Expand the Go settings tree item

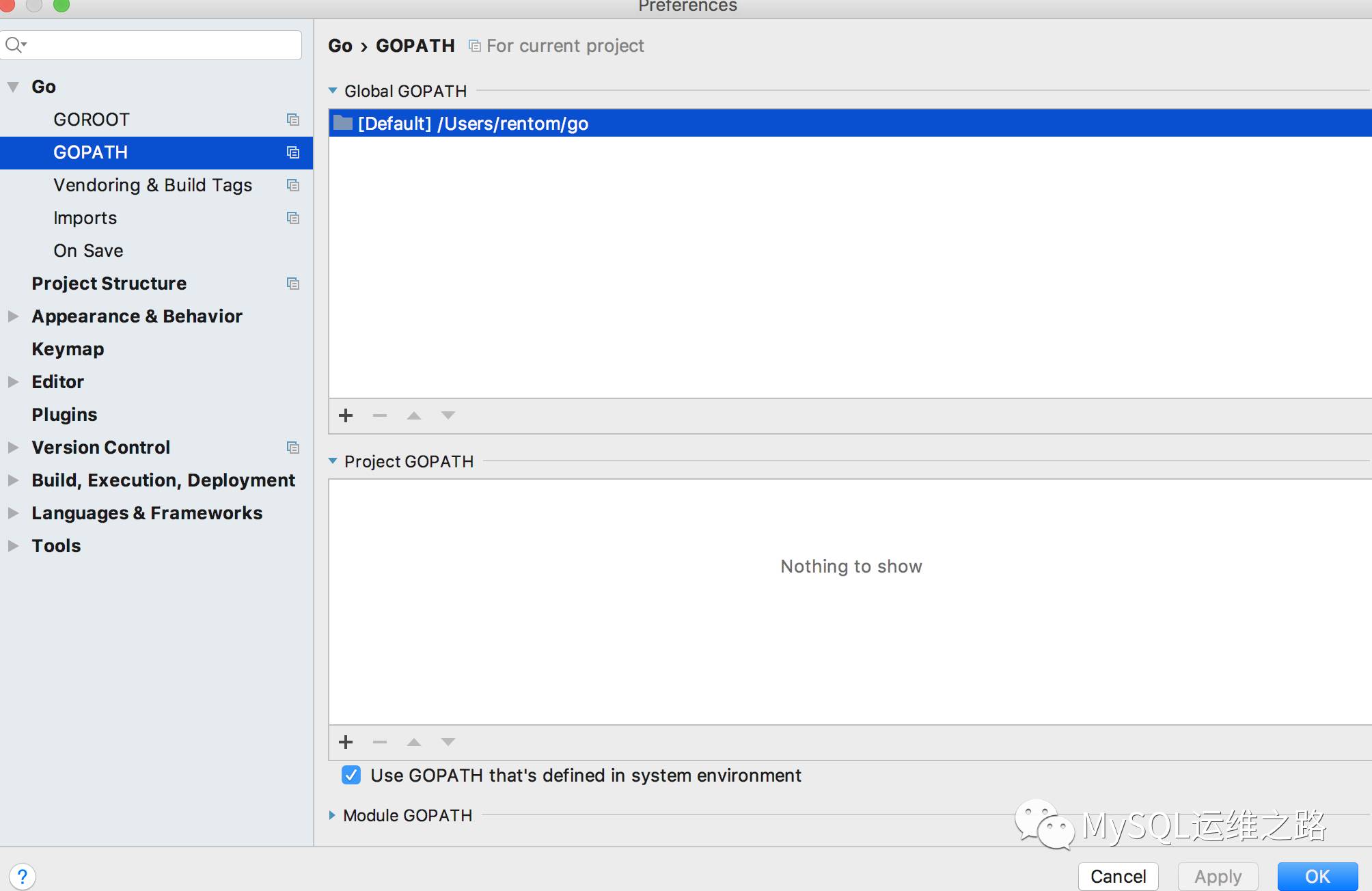(16, 85)
